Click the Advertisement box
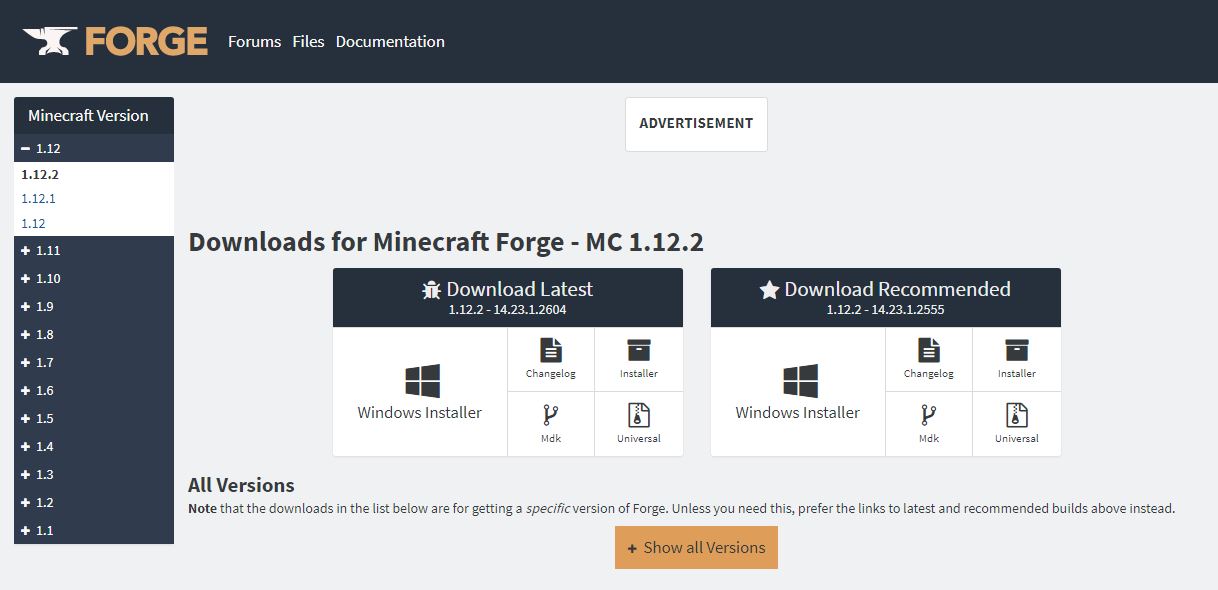Image resolution: width=1218 pixels, height=590 pixels. (x=696, y=124)
